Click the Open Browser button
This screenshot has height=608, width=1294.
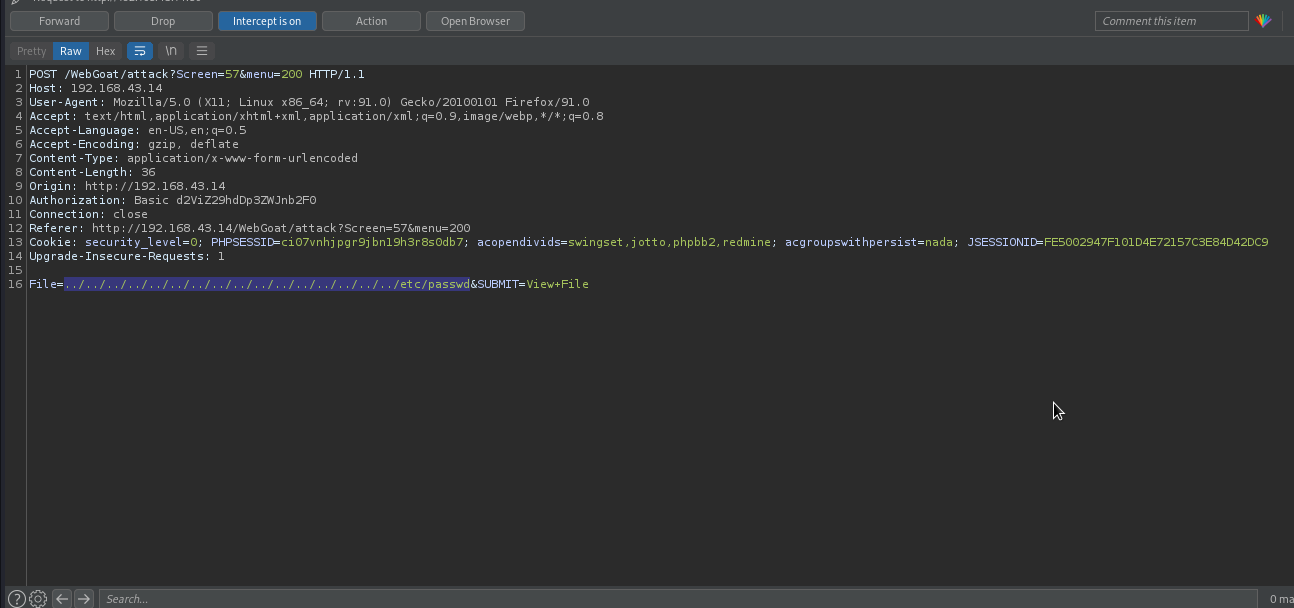pos(475,21)
